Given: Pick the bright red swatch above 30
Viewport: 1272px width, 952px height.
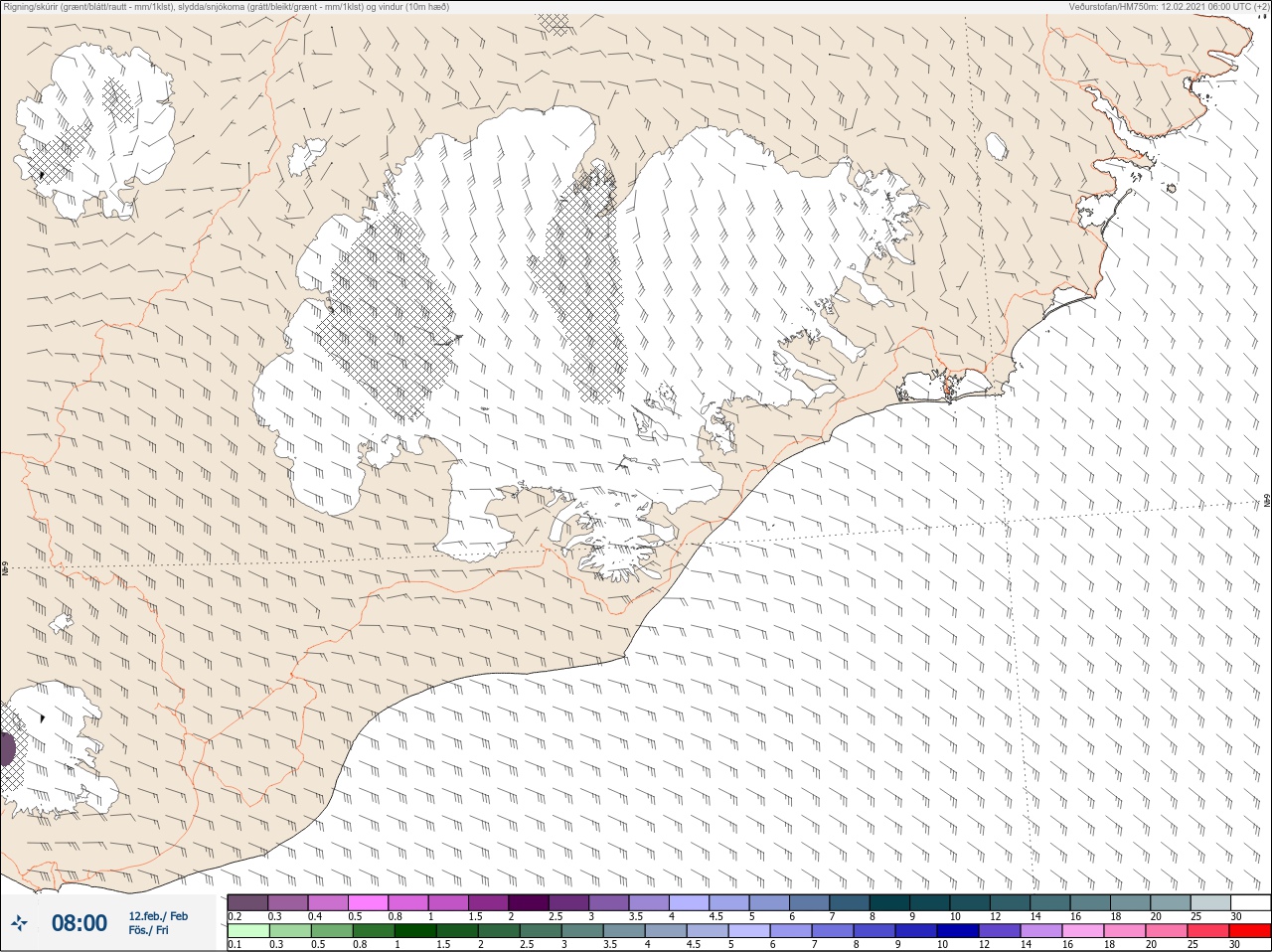Looking at the screenshot, I should pyautogui.click(x=1250, y=931).
